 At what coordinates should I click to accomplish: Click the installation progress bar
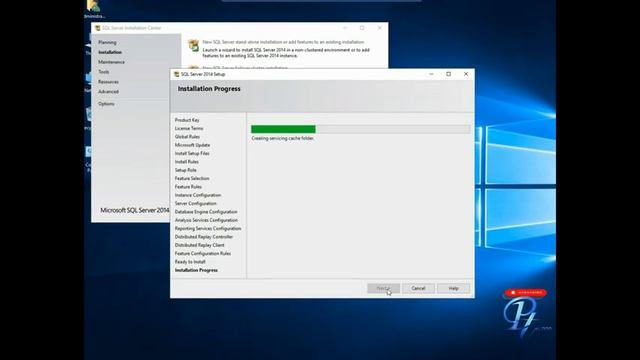(x=360, y=129)
